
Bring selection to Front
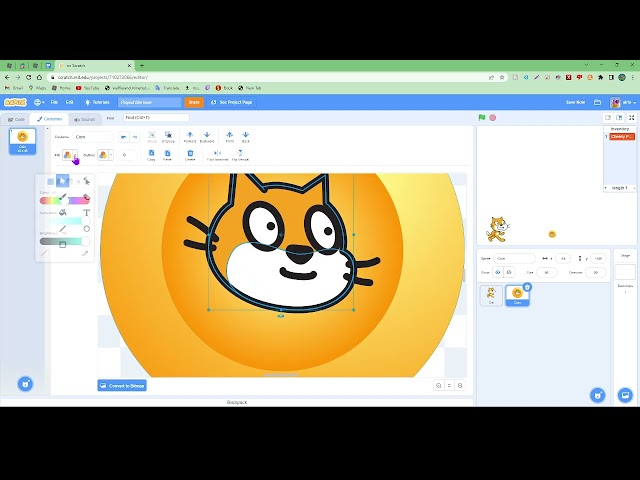click(230, 137)
